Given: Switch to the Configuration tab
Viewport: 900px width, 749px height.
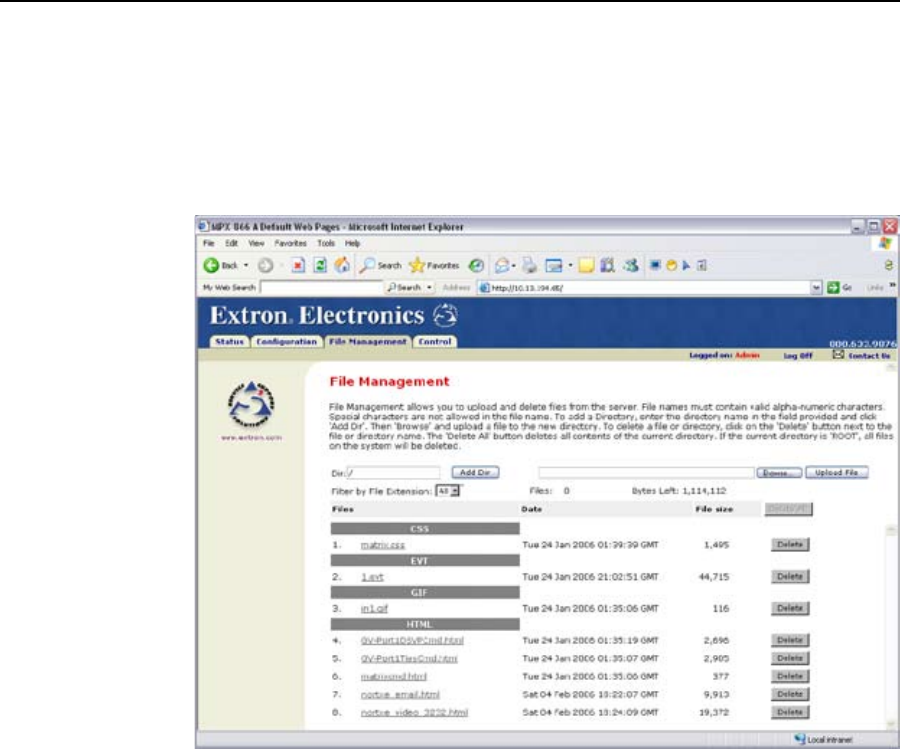Looking at the screenshot, I should coord(286,341).
